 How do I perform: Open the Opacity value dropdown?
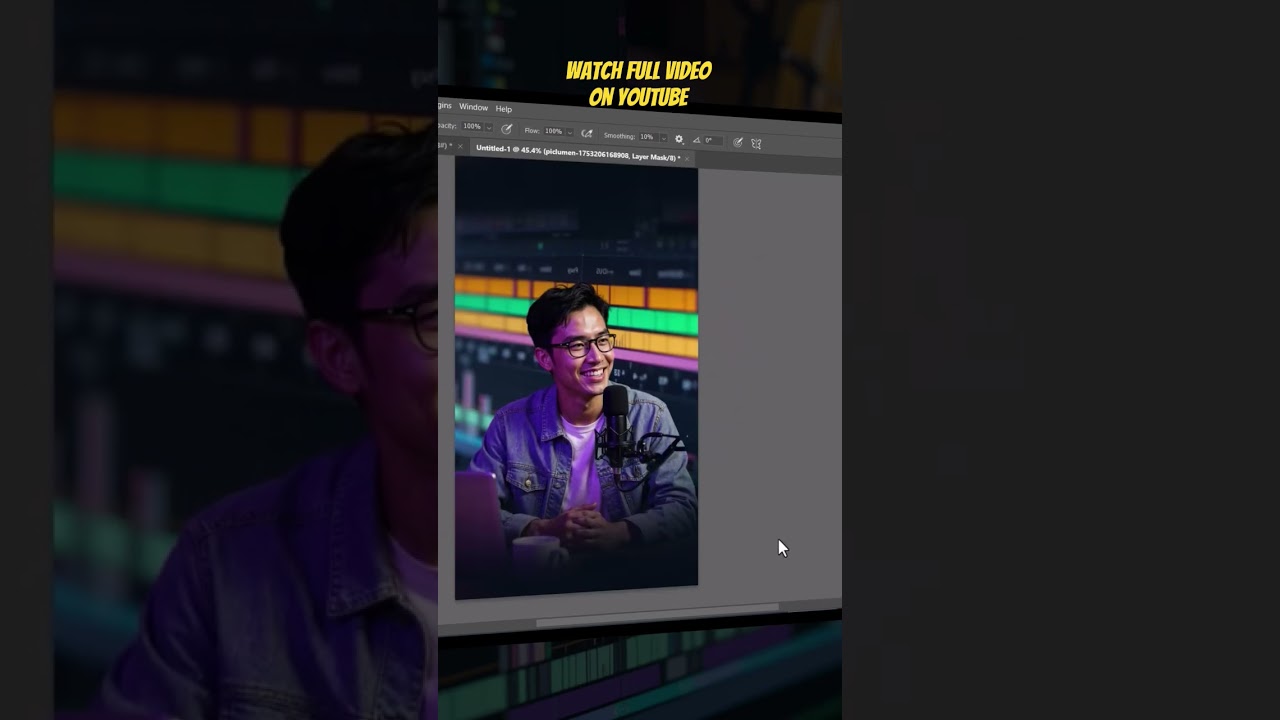click(489, 128)
